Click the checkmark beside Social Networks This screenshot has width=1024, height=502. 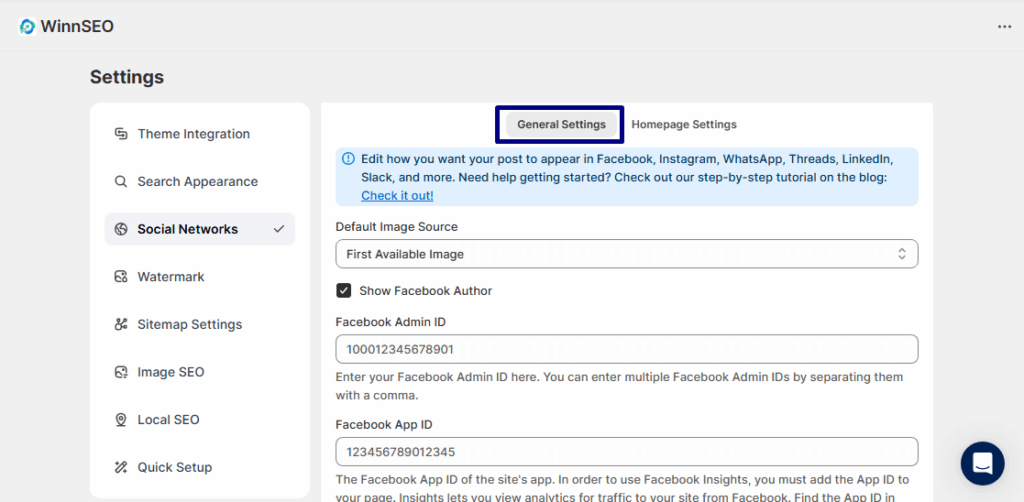click(x=280, y=229)
